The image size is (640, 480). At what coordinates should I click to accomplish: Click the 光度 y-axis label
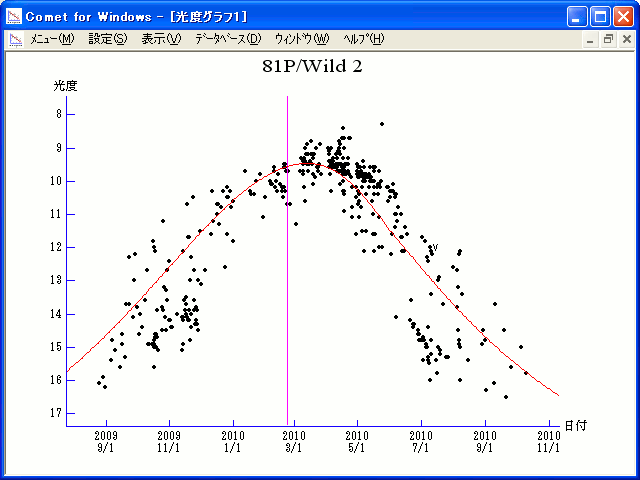point(65,86)
